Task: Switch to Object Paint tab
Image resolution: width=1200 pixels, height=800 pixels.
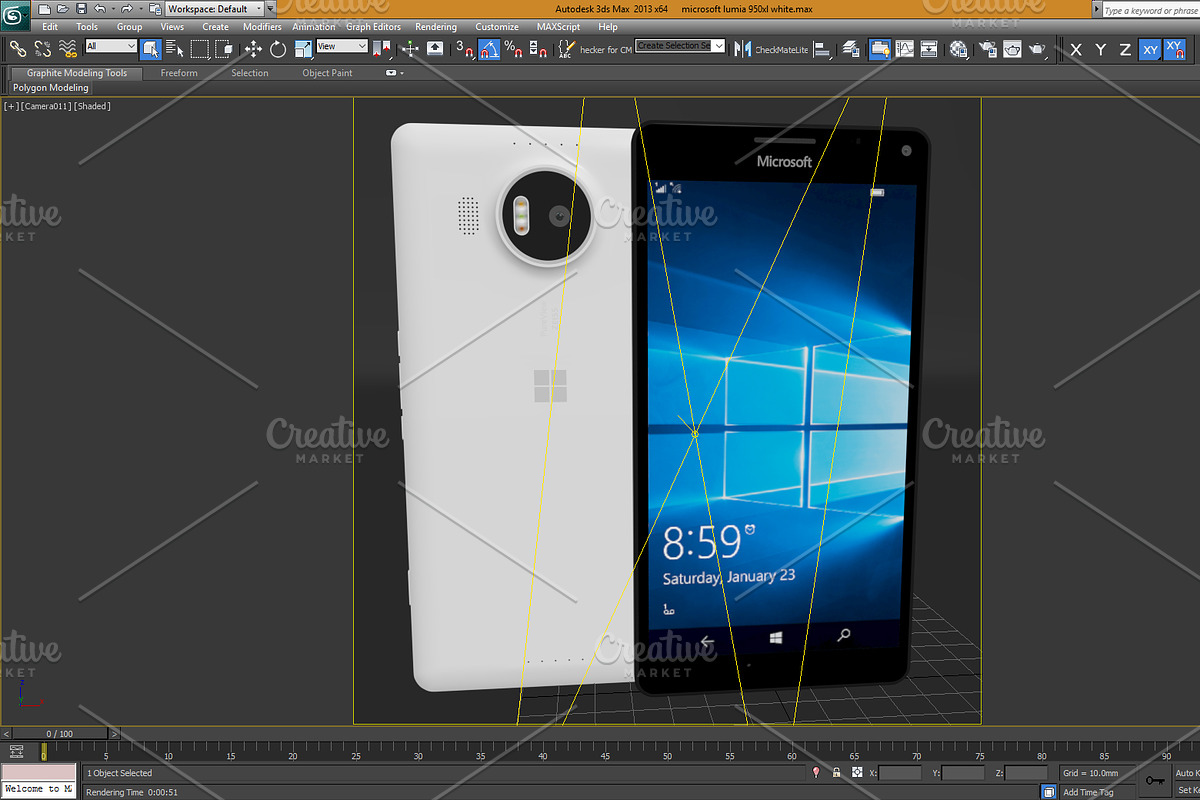Action: pos(327,73)
